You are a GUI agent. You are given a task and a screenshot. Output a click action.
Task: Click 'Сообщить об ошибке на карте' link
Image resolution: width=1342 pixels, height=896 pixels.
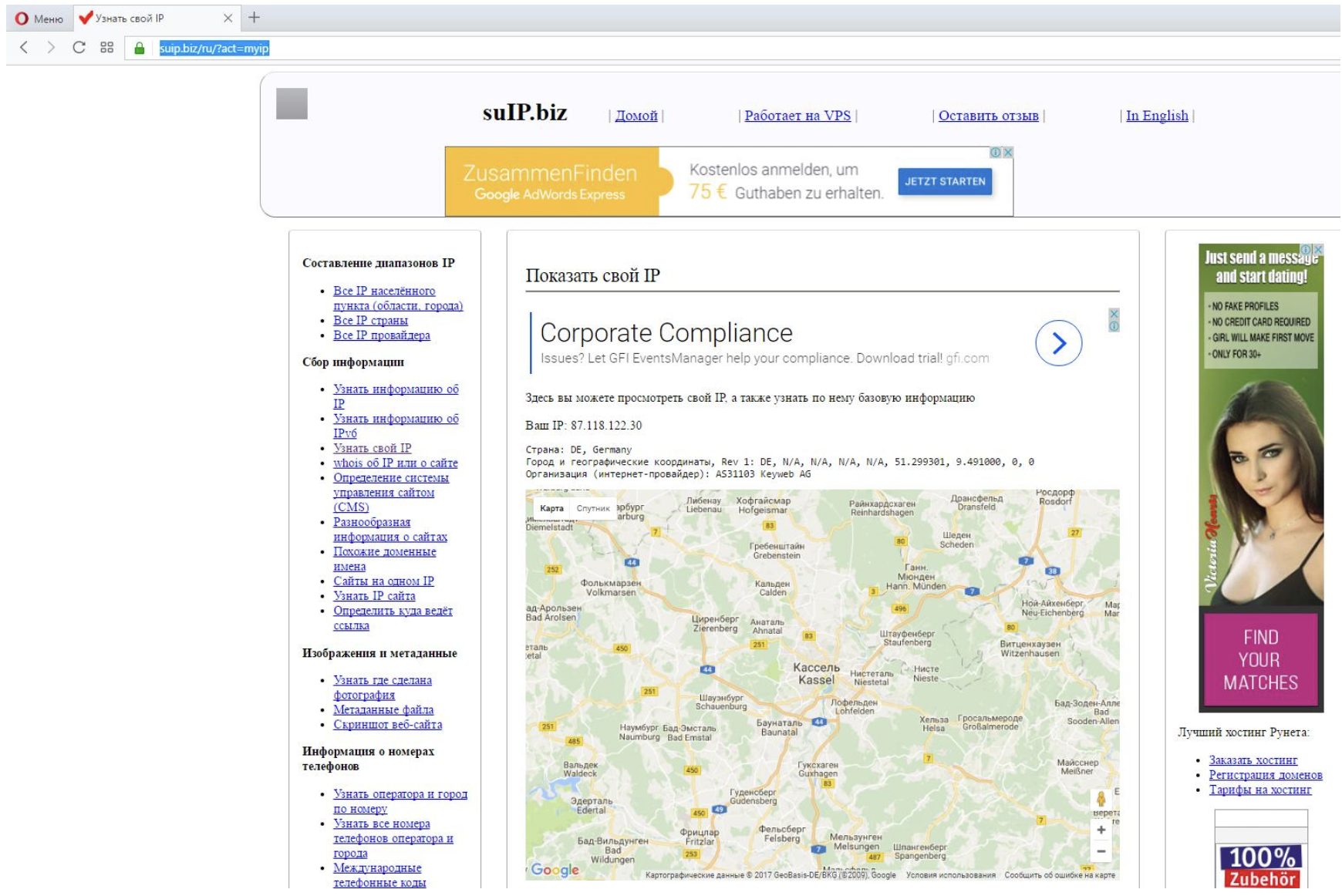(1060, 875)
